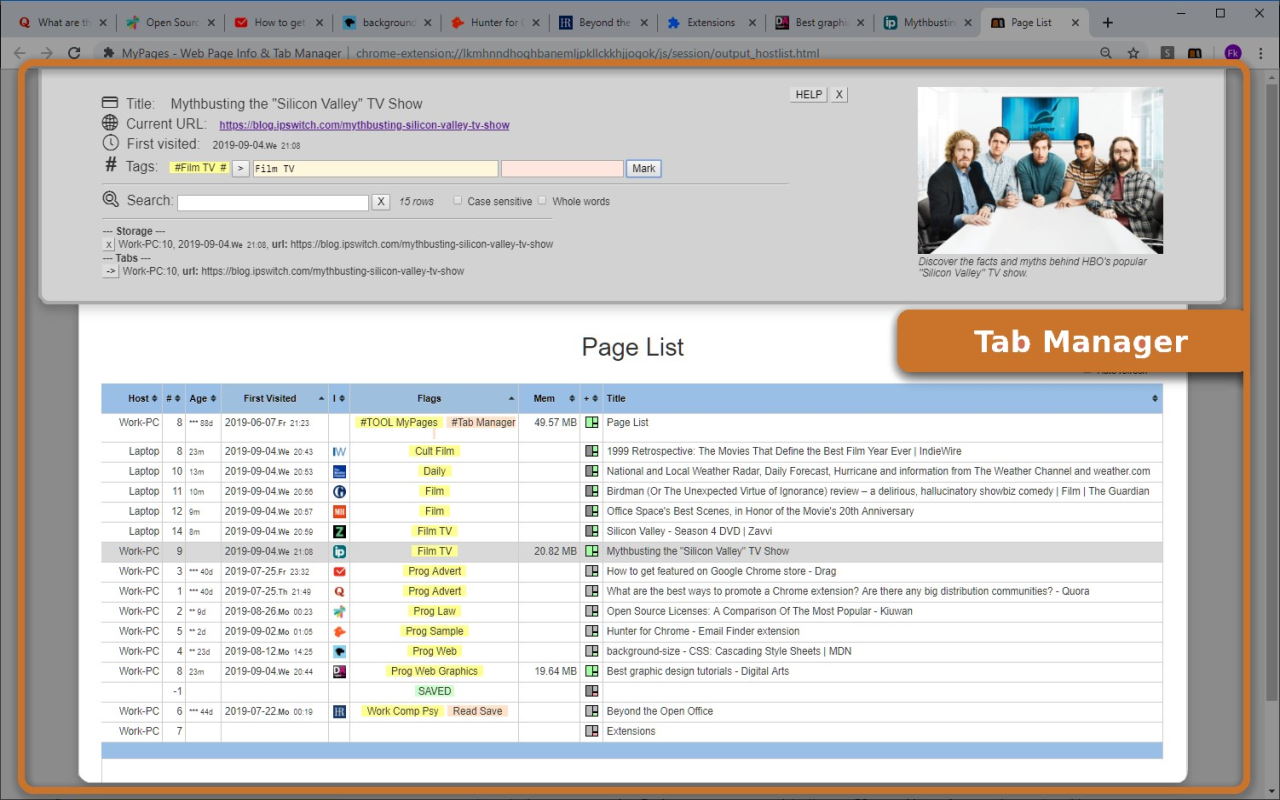Sort the table by the I icon column
The height and width of the screenshot is (800, 1280).
pos(339,398)
